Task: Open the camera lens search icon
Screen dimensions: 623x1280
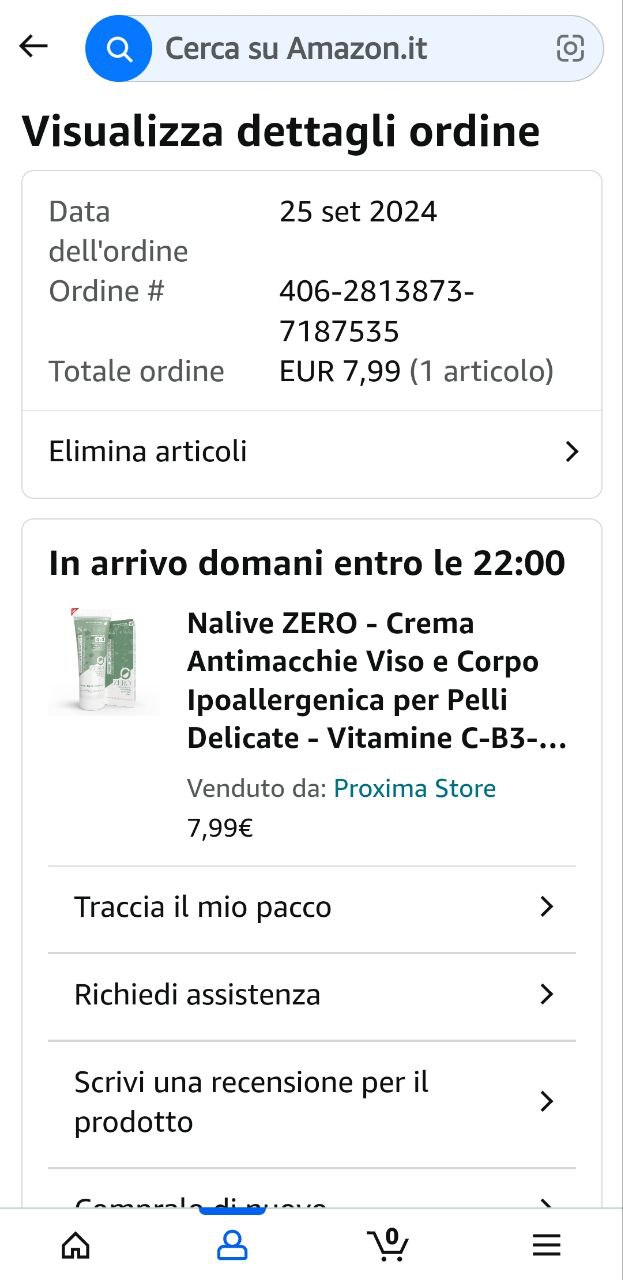Action: click(x=570, y=48)
